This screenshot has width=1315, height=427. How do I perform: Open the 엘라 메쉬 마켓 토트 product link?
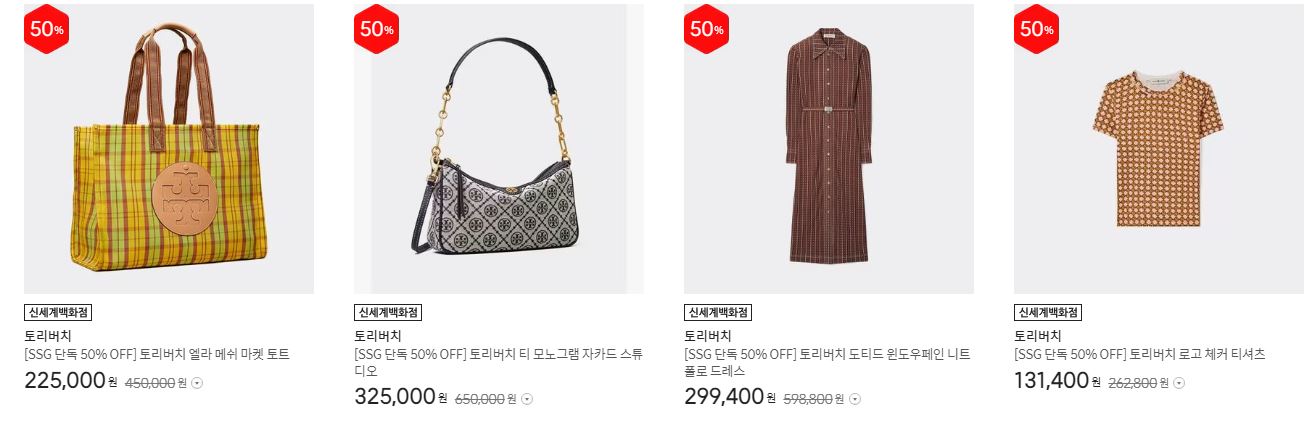157,354
